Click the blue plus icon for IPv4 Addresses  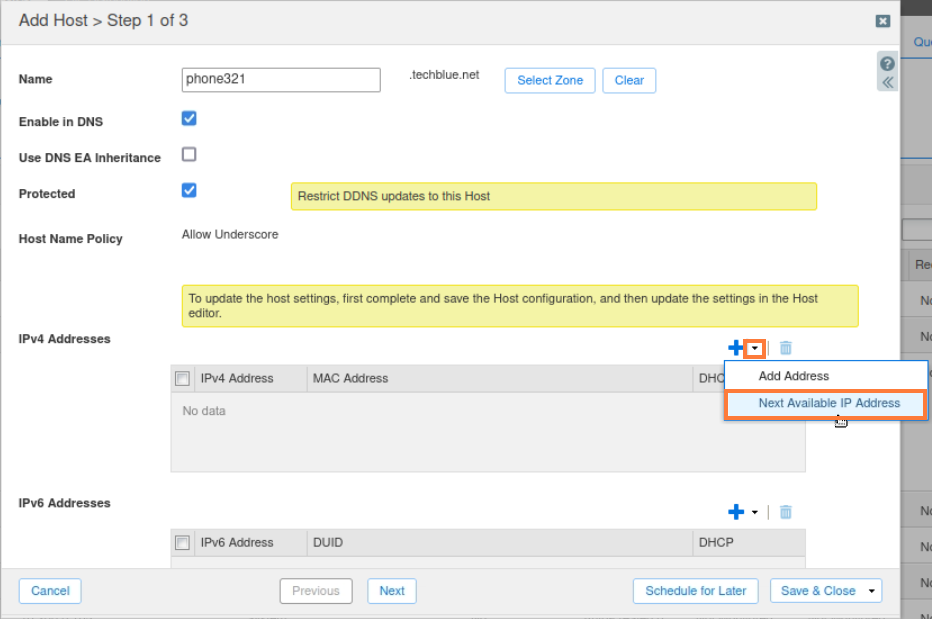pos(736,348)
